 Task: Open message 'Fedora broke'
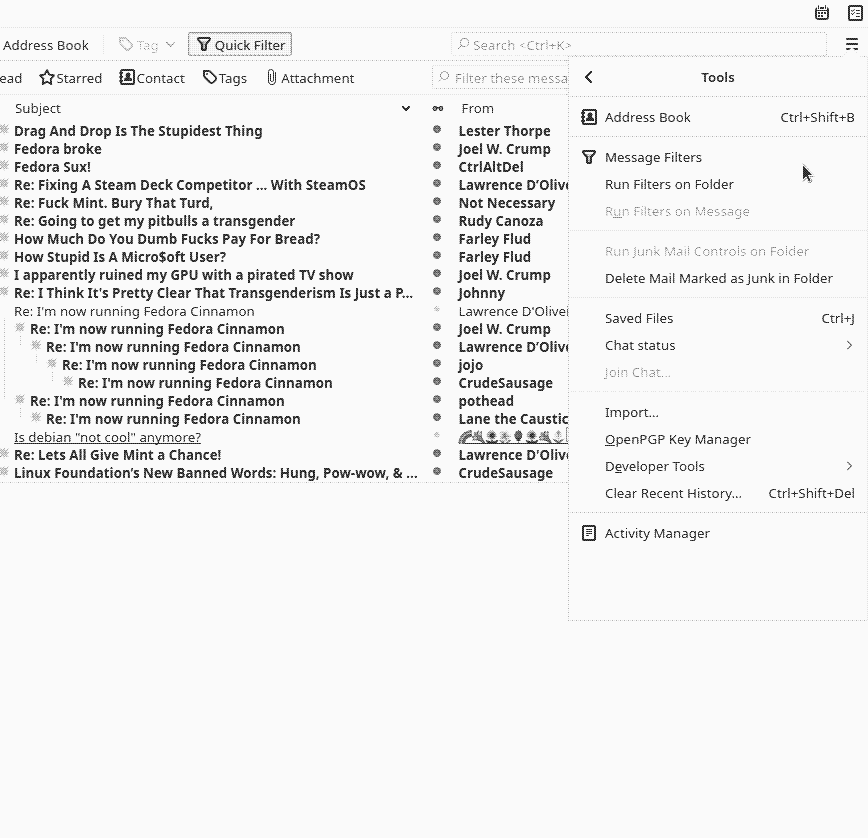pos(58,149)
